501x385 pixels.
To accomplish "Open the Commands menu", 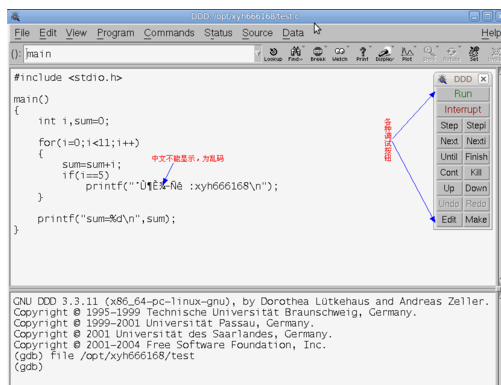I will pos(169,33).
